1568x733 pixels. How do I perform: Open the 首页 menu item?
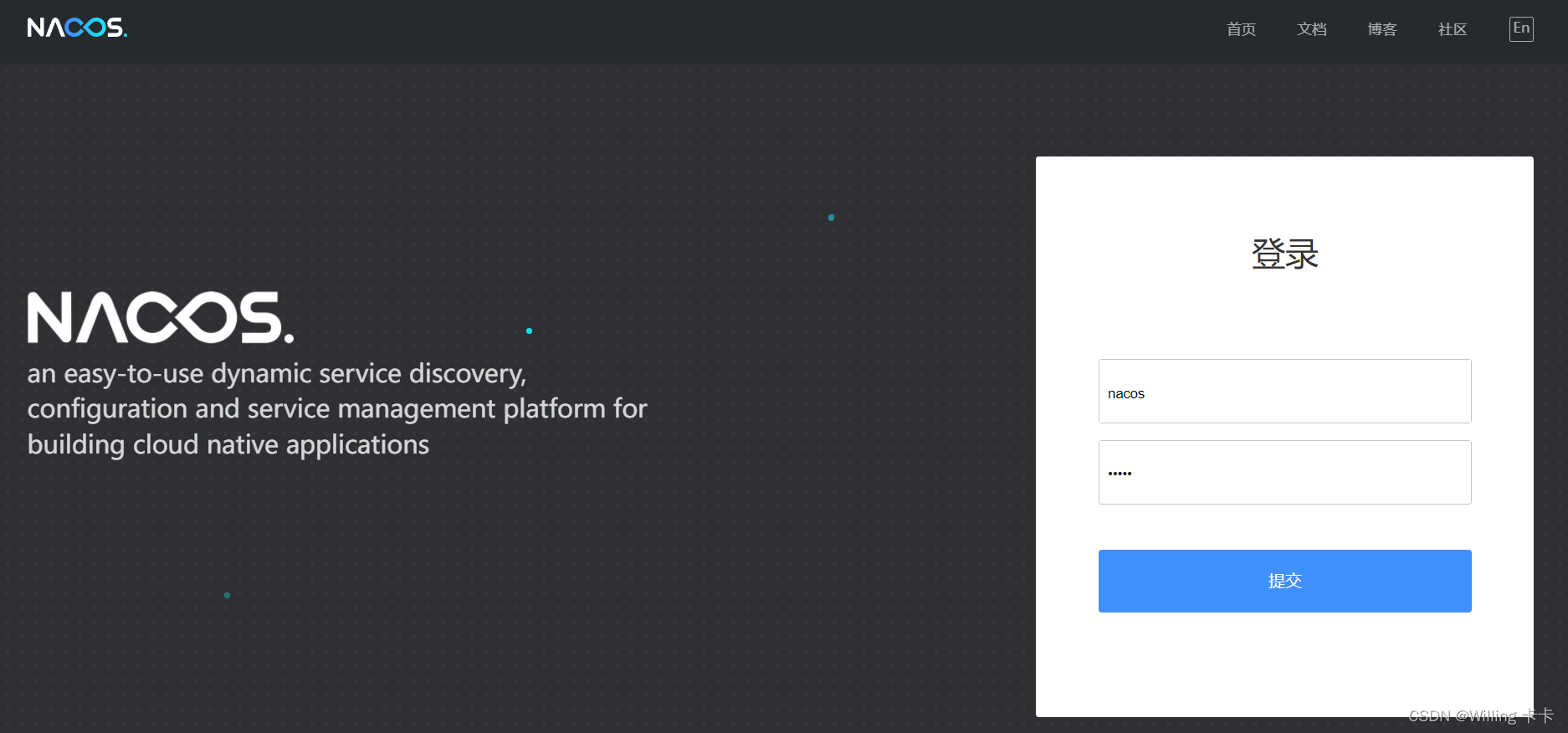1241,29
